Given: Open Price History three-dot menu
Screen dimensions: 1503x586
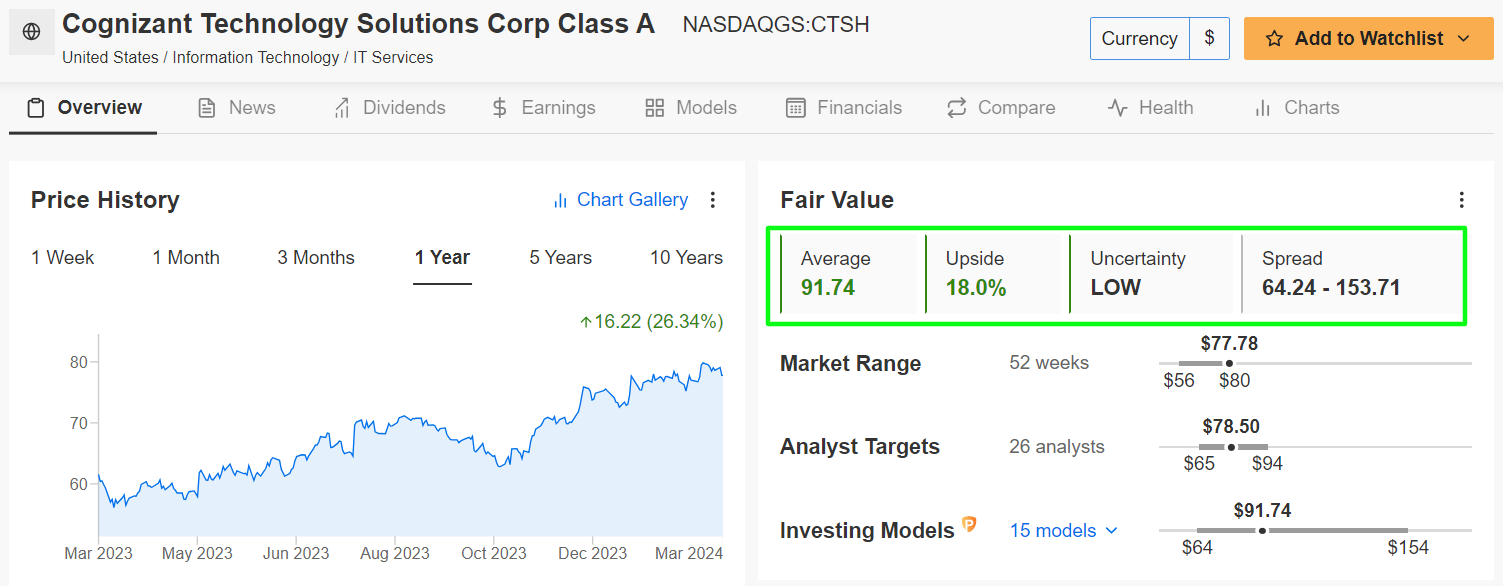Looking at the screenshot, I should (x=713, y=200).
